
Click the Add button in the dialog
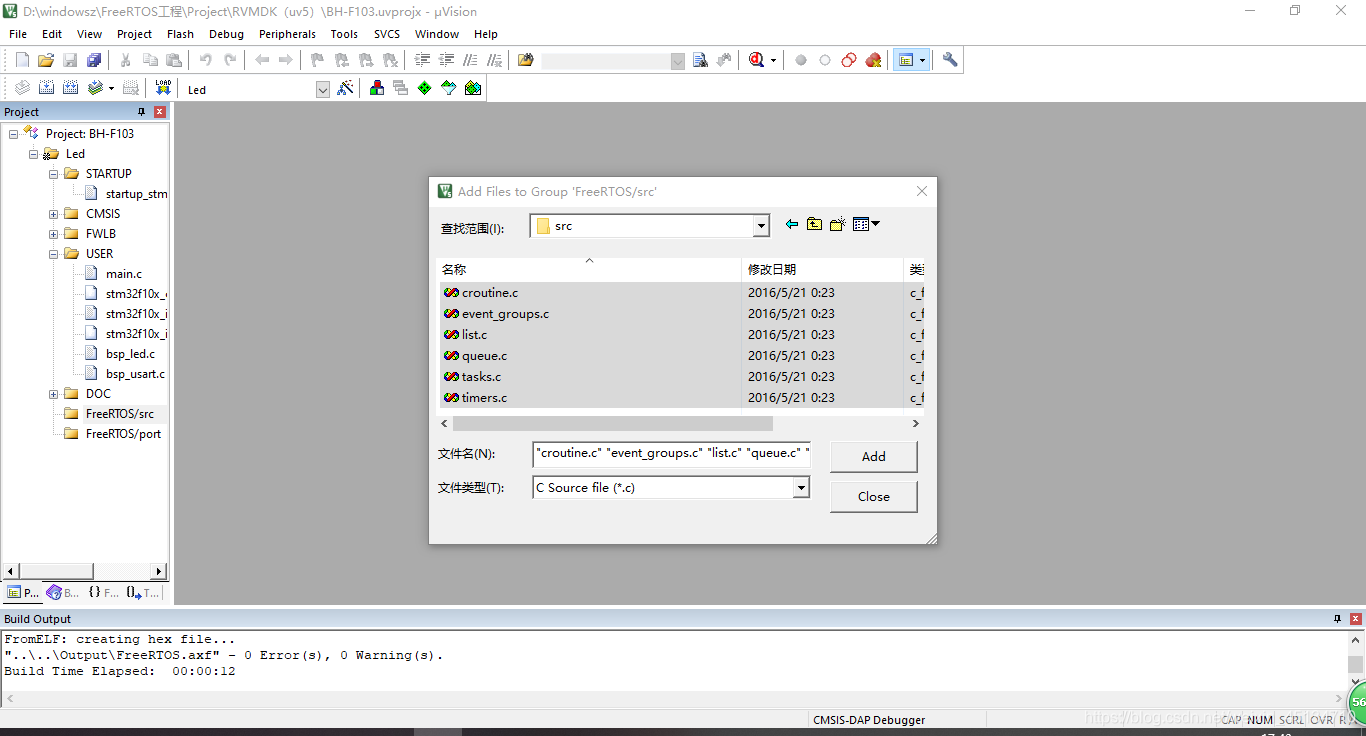pos(872,456)
